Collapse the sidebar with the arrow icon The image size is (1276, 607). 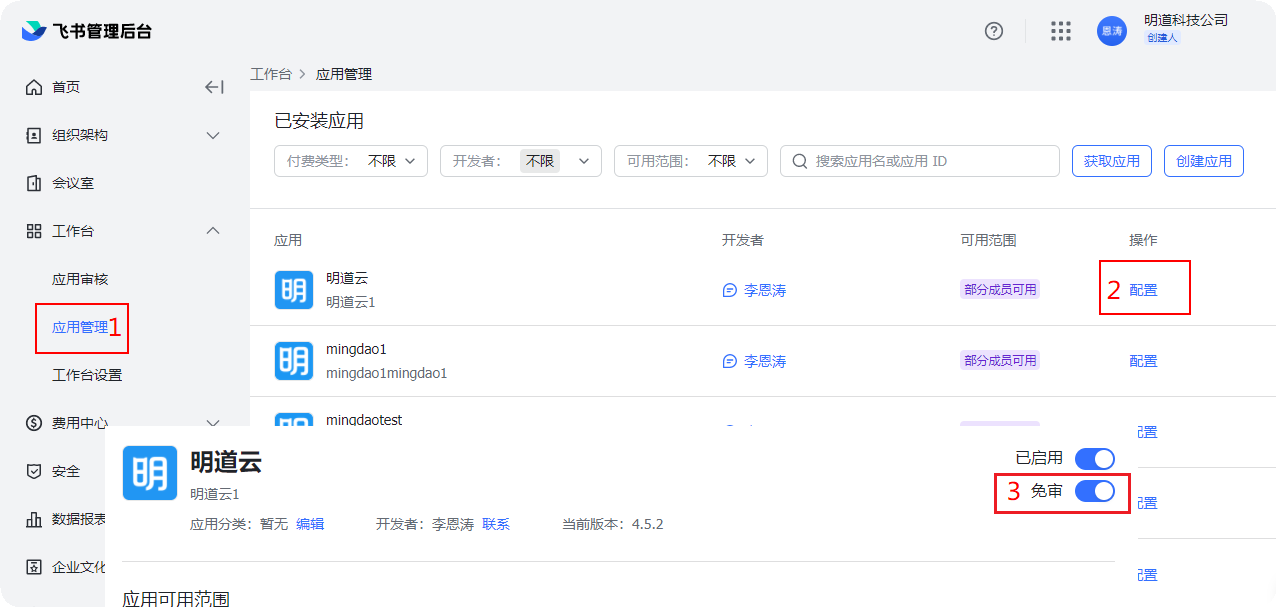tap(214, 87)
